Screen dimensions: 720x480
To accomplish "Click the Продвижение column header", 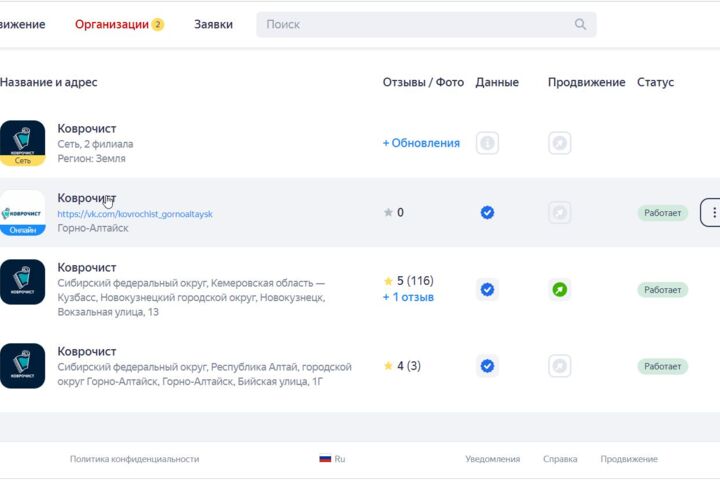I will [x=586, y=82].
